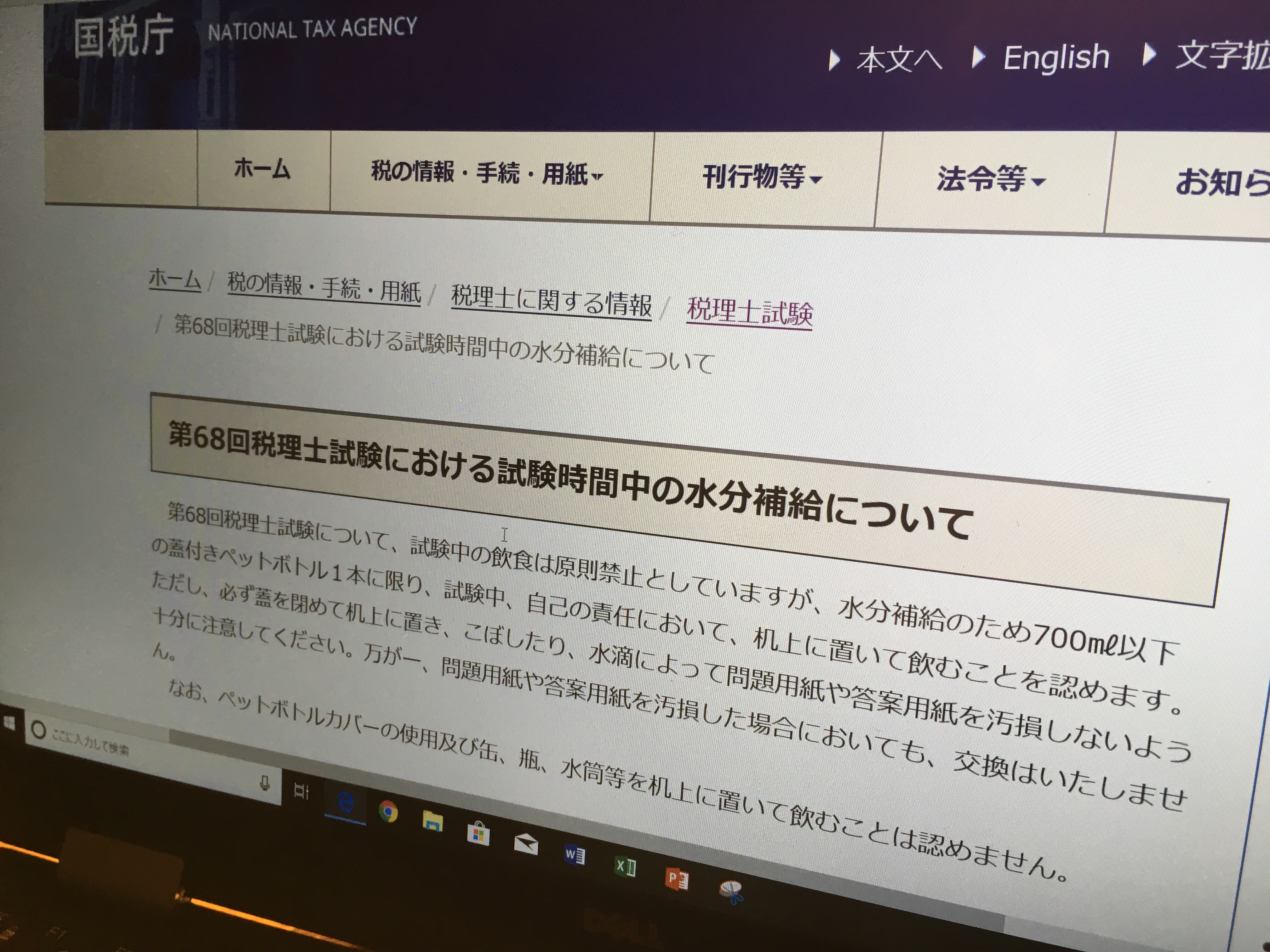This screenshot has width=1270, height=952.
Task: Follow the ホーム breadcrumb link
Action: click(x=174, y=279)
